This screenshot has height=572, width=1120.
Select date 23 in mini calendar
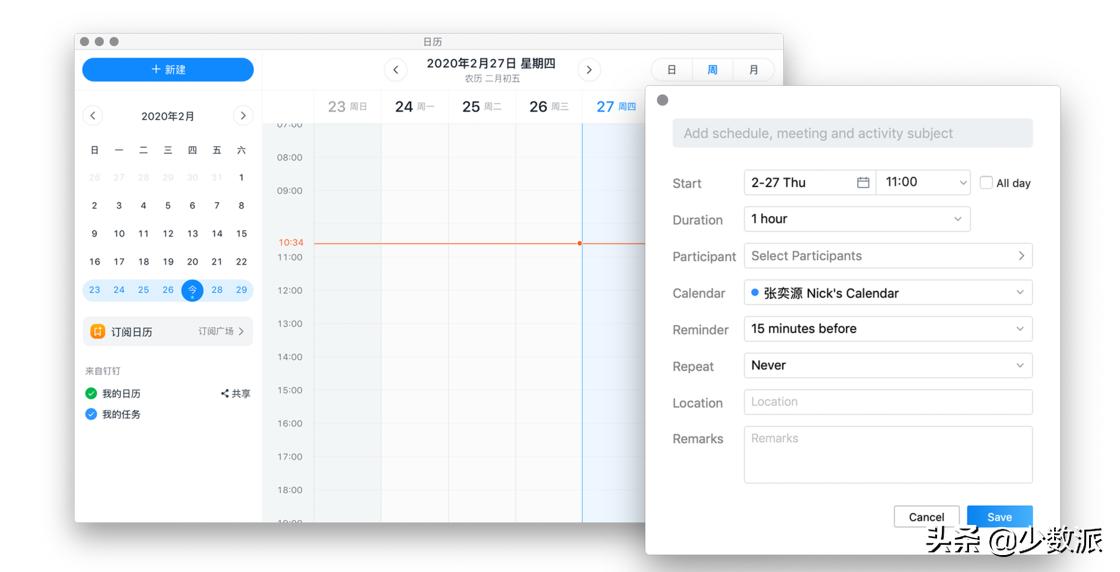[x=94, y=290]
